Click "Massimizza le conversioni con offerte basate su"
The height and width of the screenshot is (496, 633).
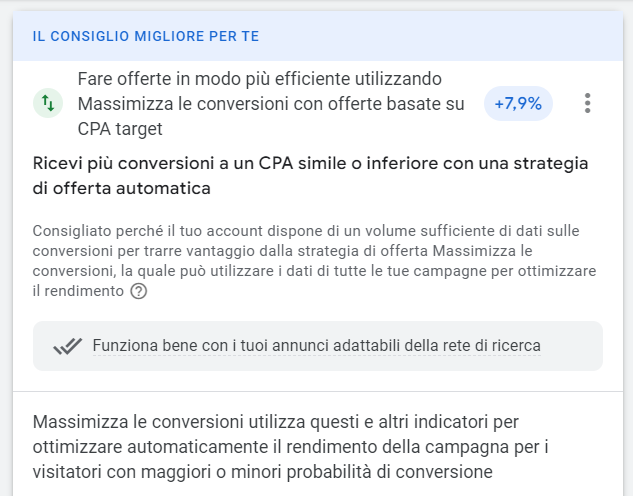tap(270, 103)
